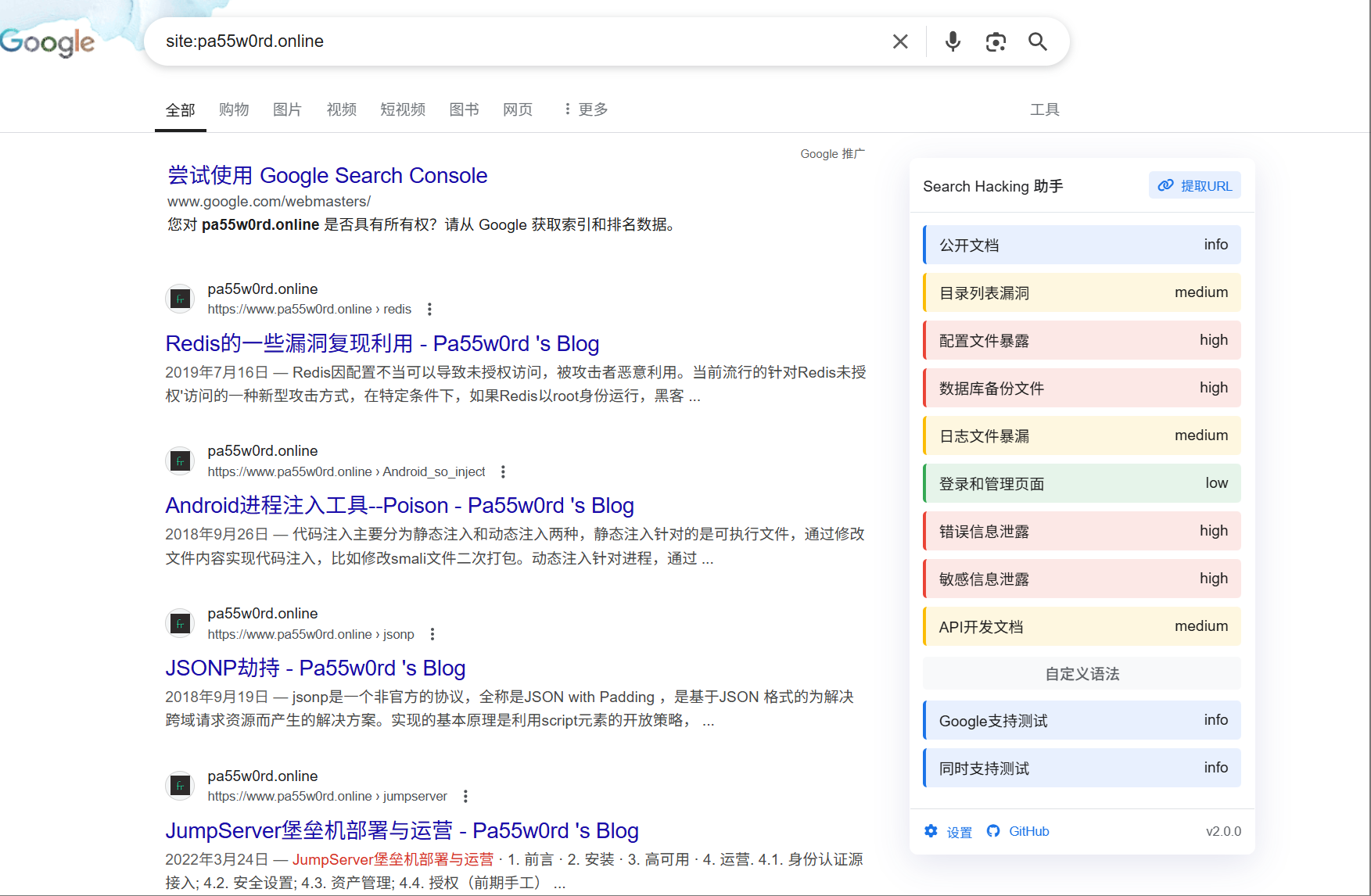The image size is (1371, 896).
Task: Run the 日志文件暴漏 medium dork
Action: (x=1082, y=435)
